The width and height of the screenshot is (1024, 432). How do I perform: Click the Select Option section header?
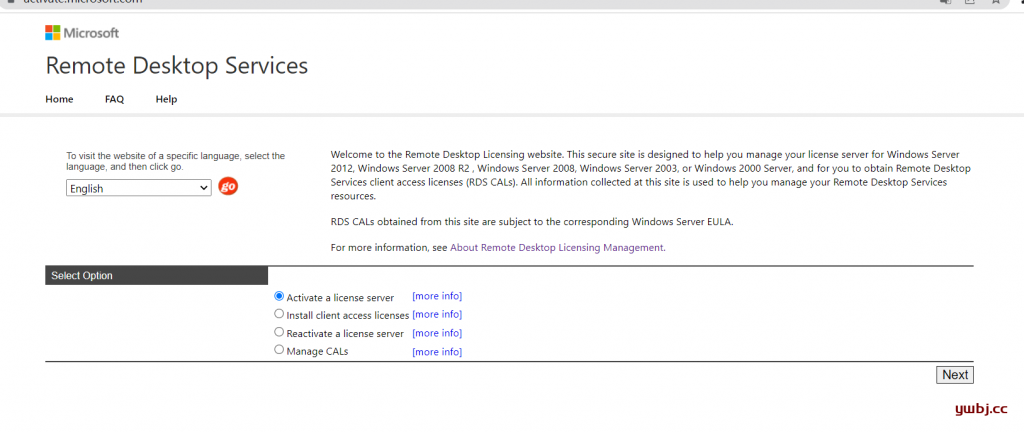click(157, 275)
